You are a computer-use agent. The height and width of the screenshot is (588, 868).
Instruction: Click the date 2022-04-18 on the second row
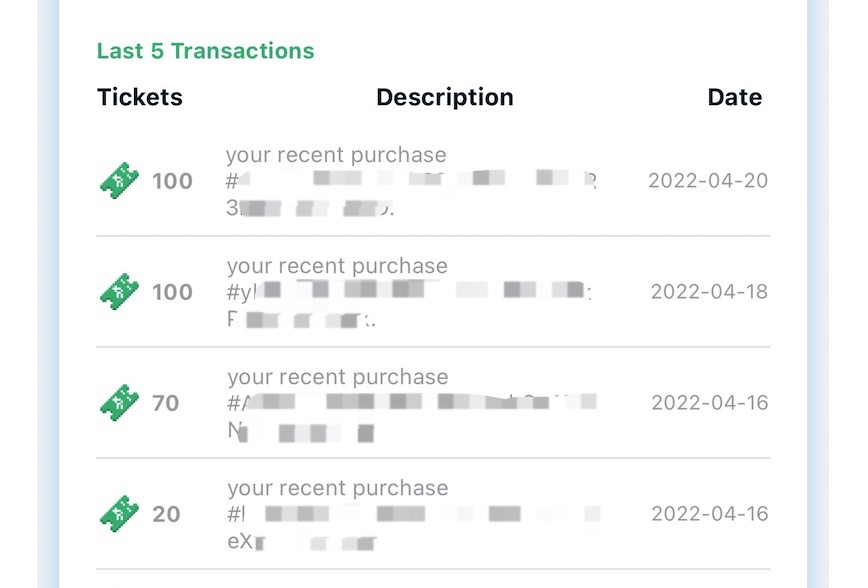[x=707, y=292]
